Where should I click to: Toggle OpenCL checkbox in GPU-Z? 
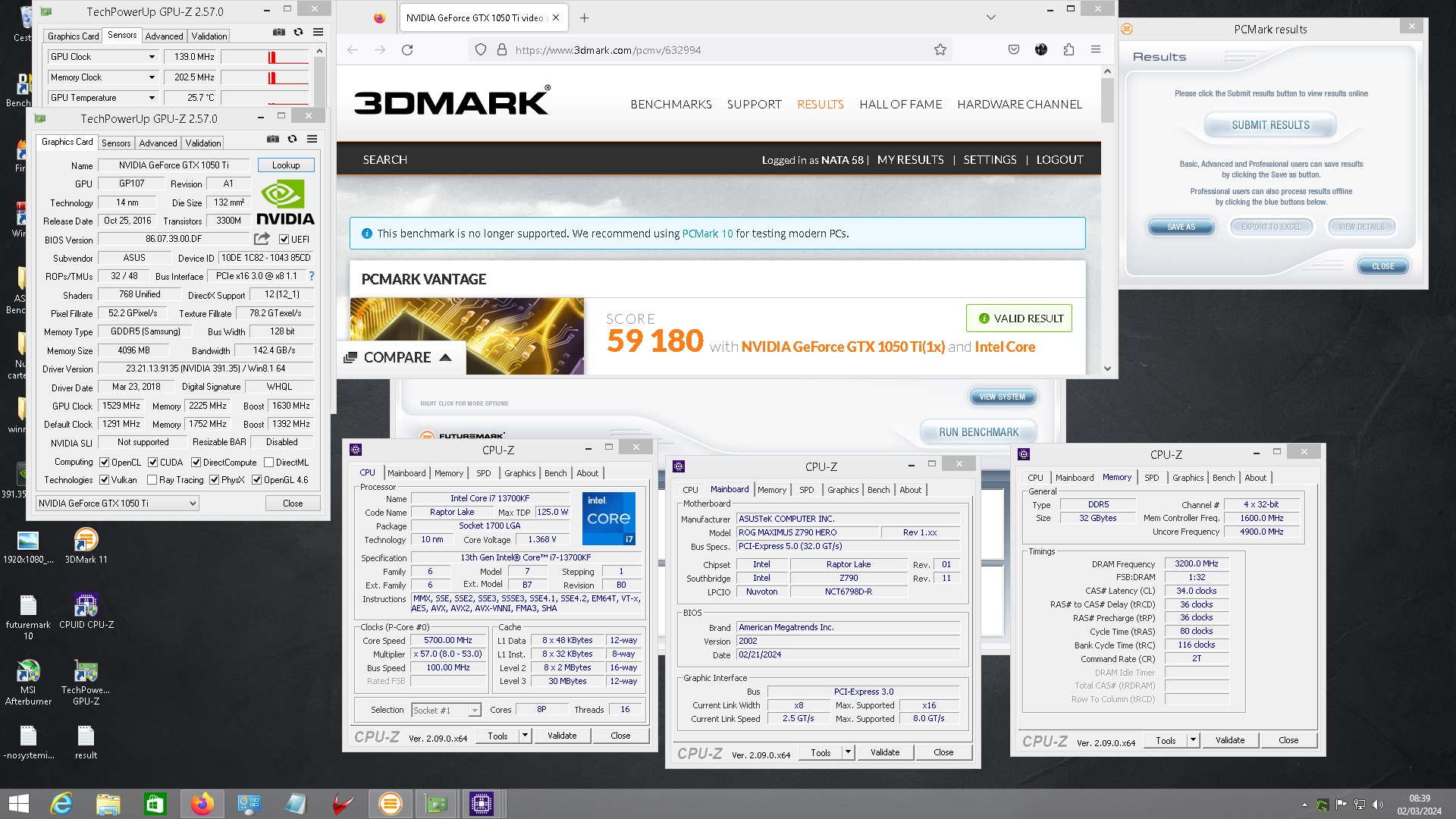105,463
